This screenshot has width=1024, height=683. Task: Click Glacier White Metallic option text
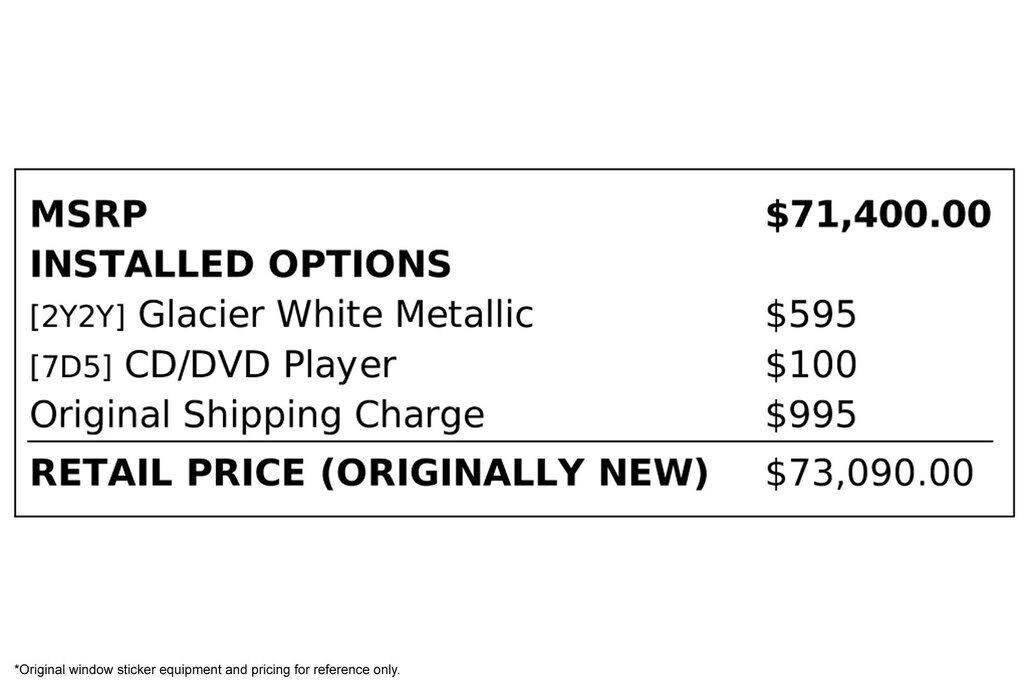point(336,313)
